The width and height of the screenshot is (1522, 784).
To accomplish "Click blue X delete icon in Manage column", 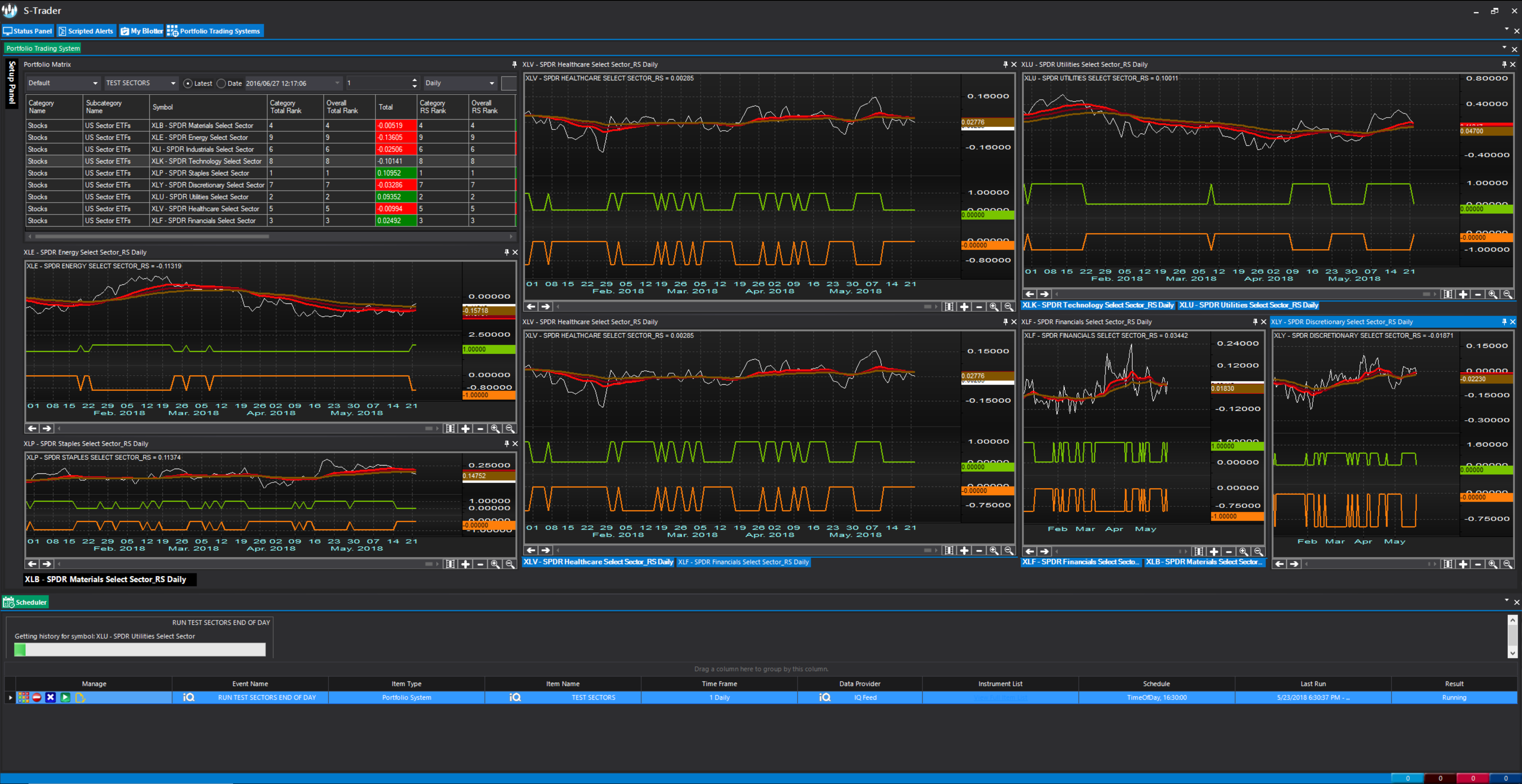I will (51, 697).
